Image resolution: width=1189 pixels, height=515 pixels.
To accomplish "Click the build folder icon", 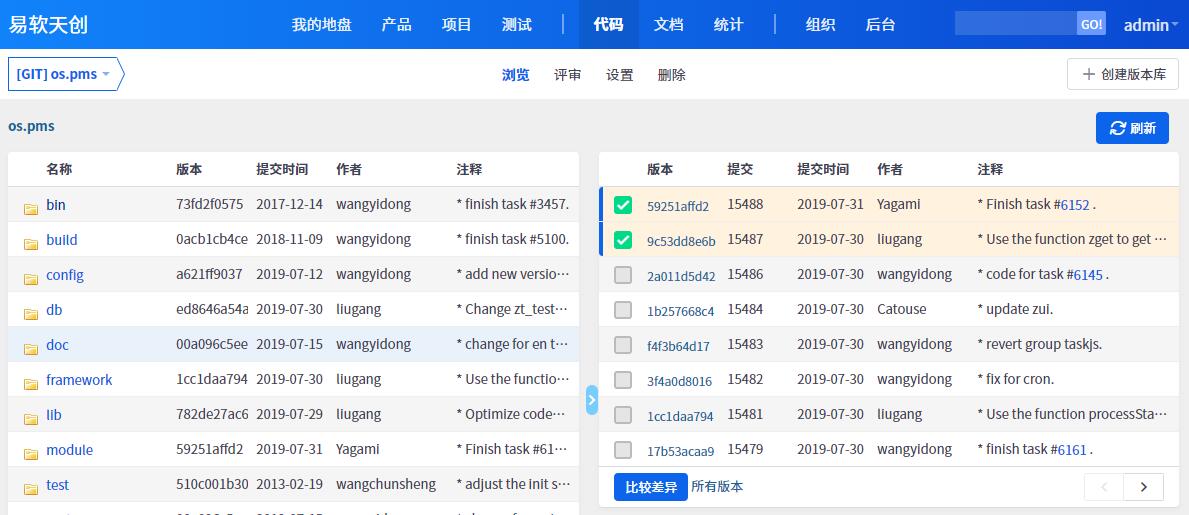I will click(x=31, y=243).
